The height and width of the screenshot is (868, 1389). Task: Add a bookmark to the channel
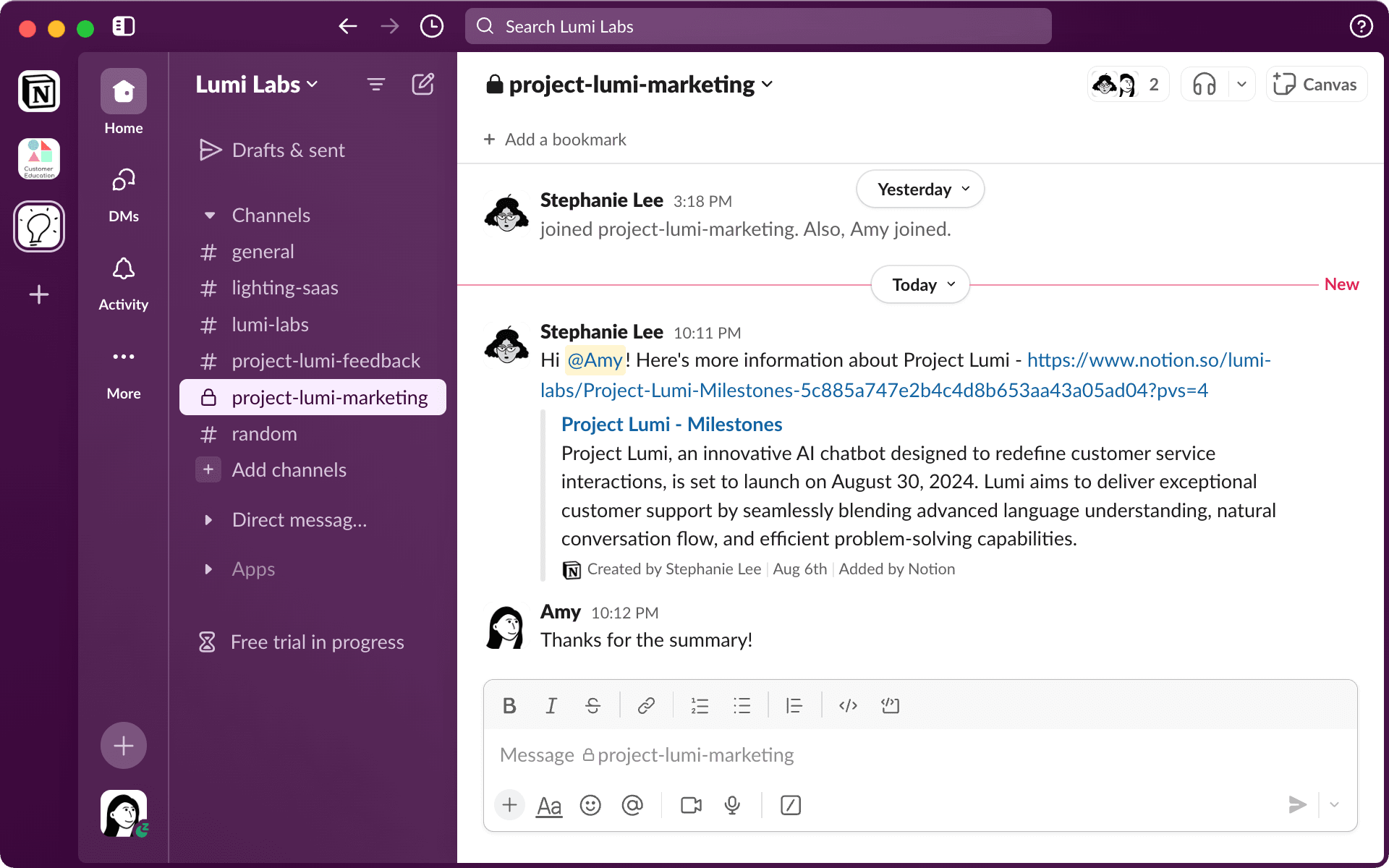click(554, 139)
